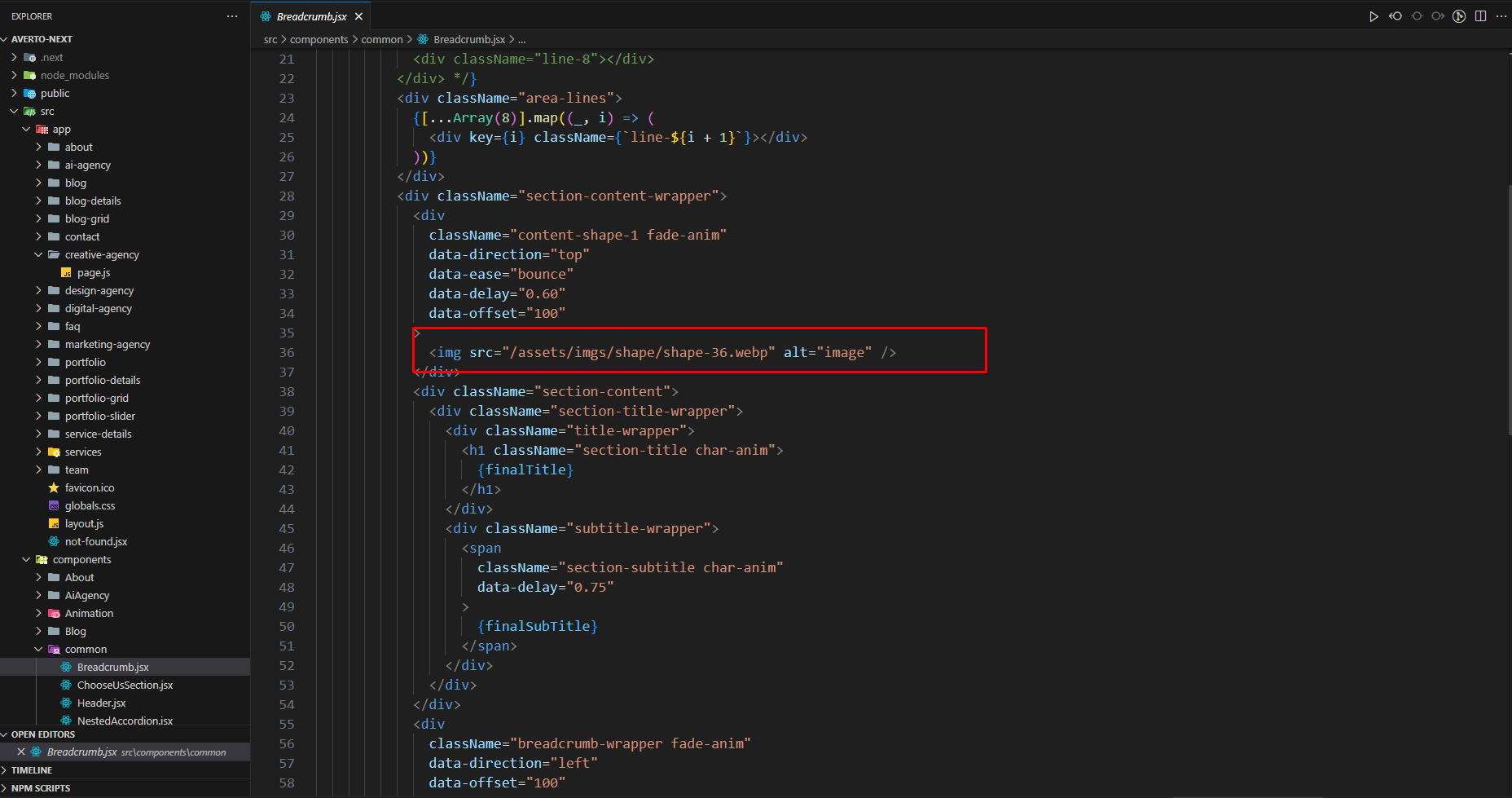Click the Animation folder icon
1512x798 pixels.
click(54, 613)
